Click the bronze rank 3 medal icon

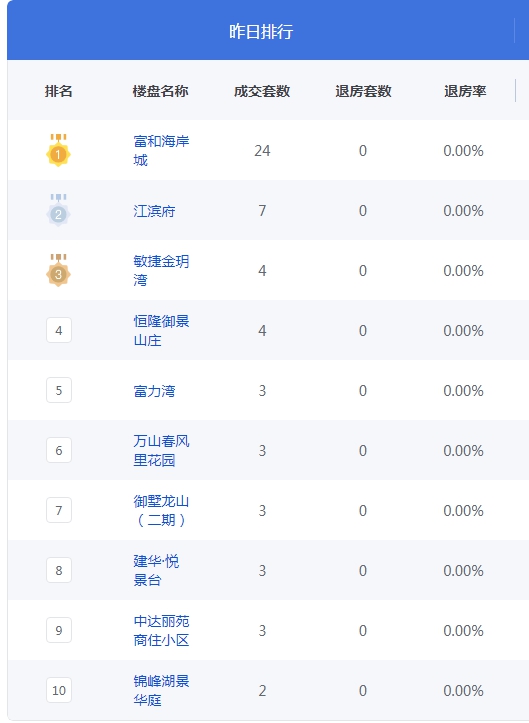pos(59,270)
